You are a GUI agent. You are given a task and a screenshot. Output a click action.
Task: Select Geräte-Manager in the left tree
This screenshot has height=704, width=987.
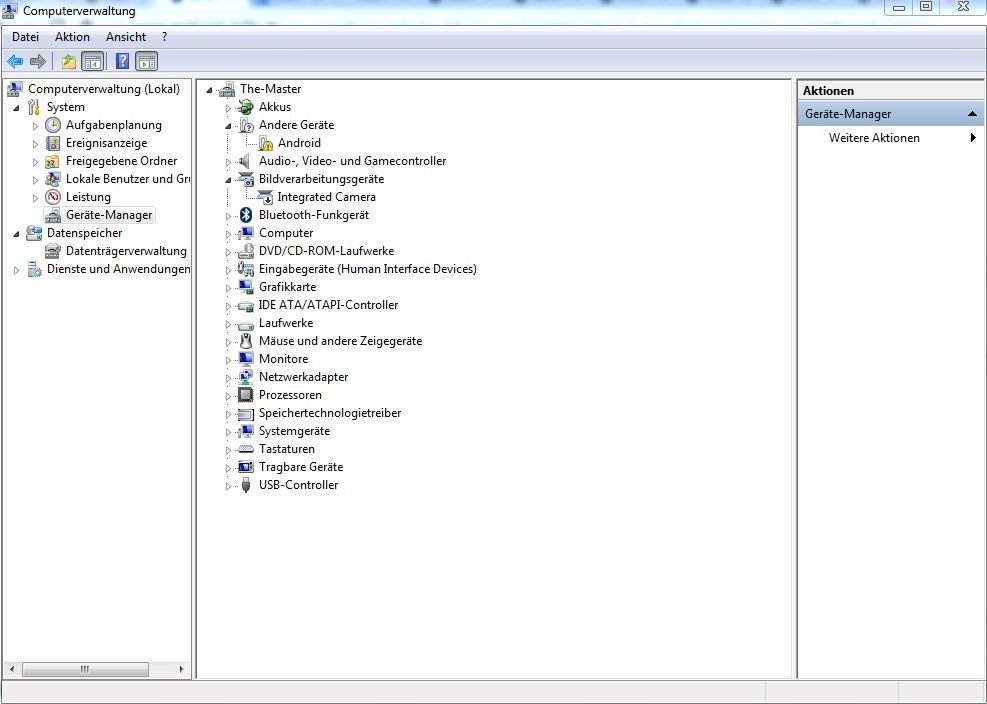click(109, 215)
